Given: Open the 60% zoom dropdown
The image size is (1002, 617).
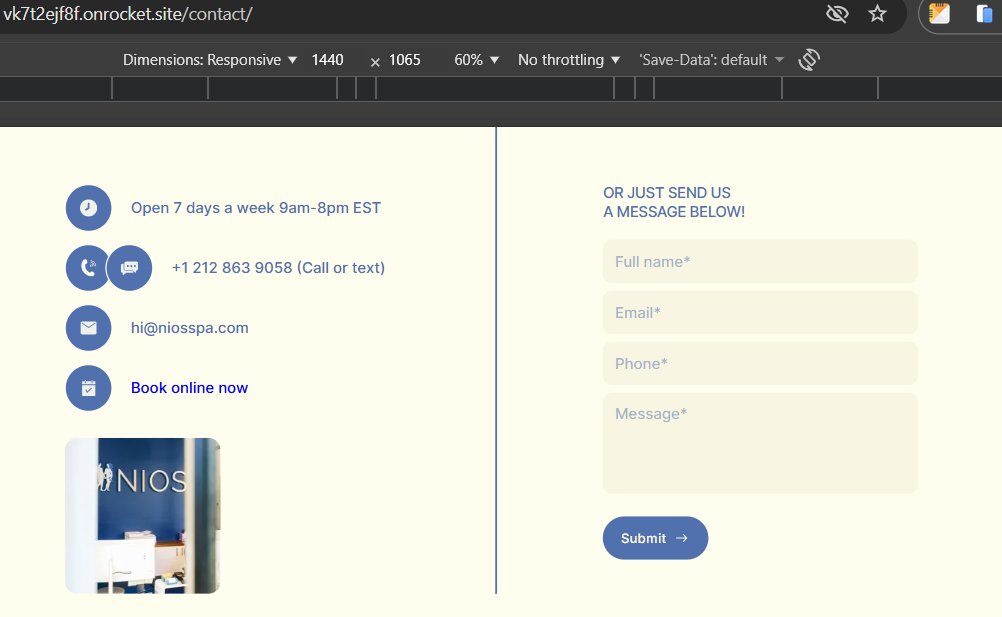Looking at the screenshot, I should (x=476, y=59).
